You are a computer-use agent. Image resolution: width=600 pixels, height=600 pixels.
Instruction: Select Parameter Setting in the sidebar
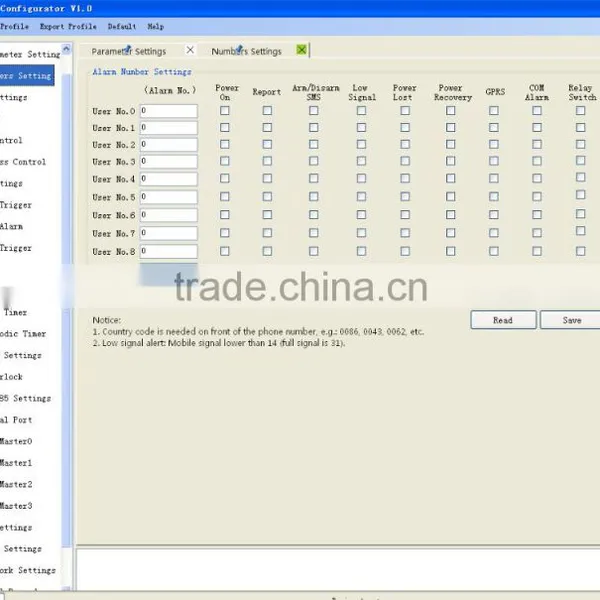click(30, 54)
